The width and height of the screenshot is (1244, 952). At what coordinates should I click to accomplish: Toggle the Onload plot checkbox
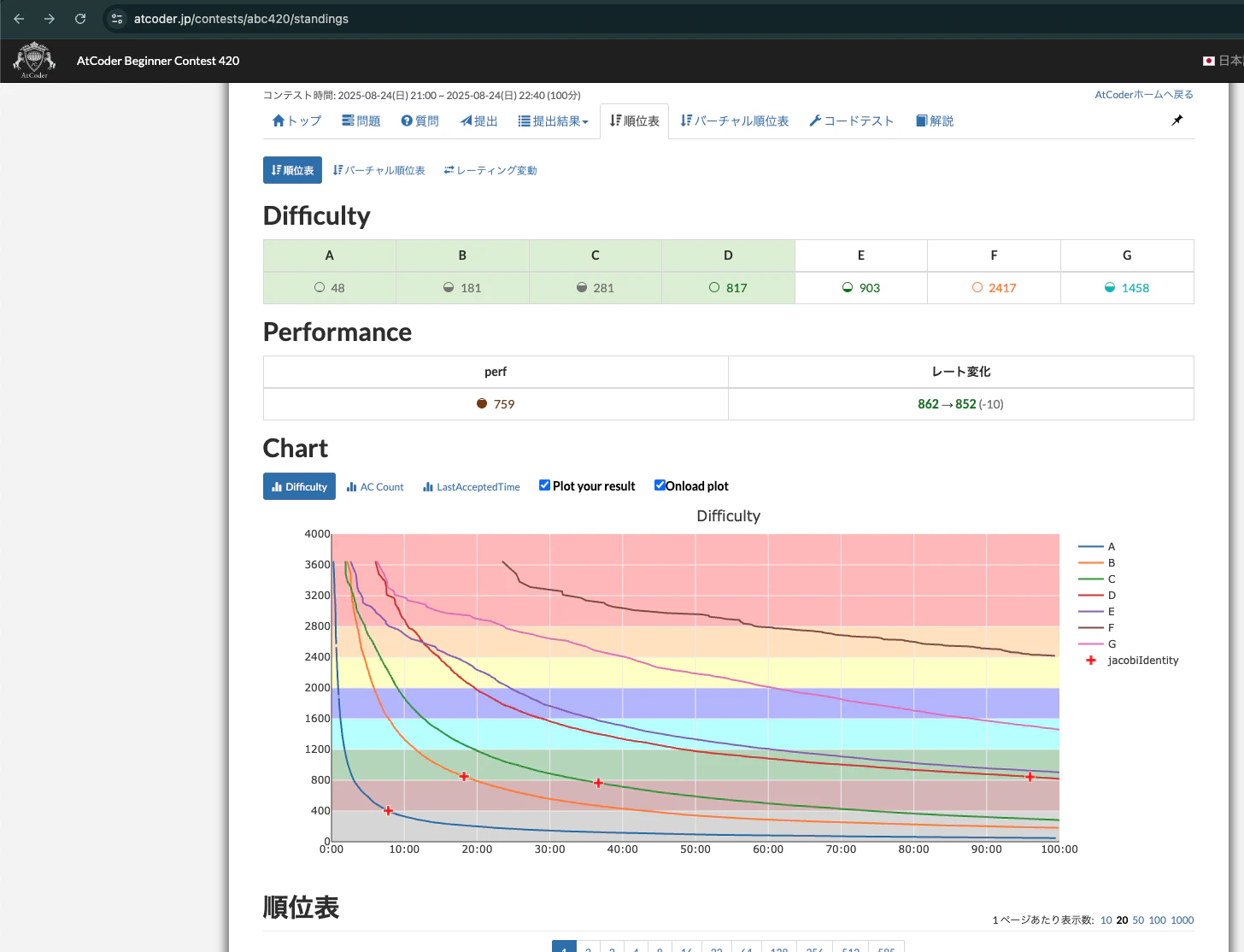(660, 485)
